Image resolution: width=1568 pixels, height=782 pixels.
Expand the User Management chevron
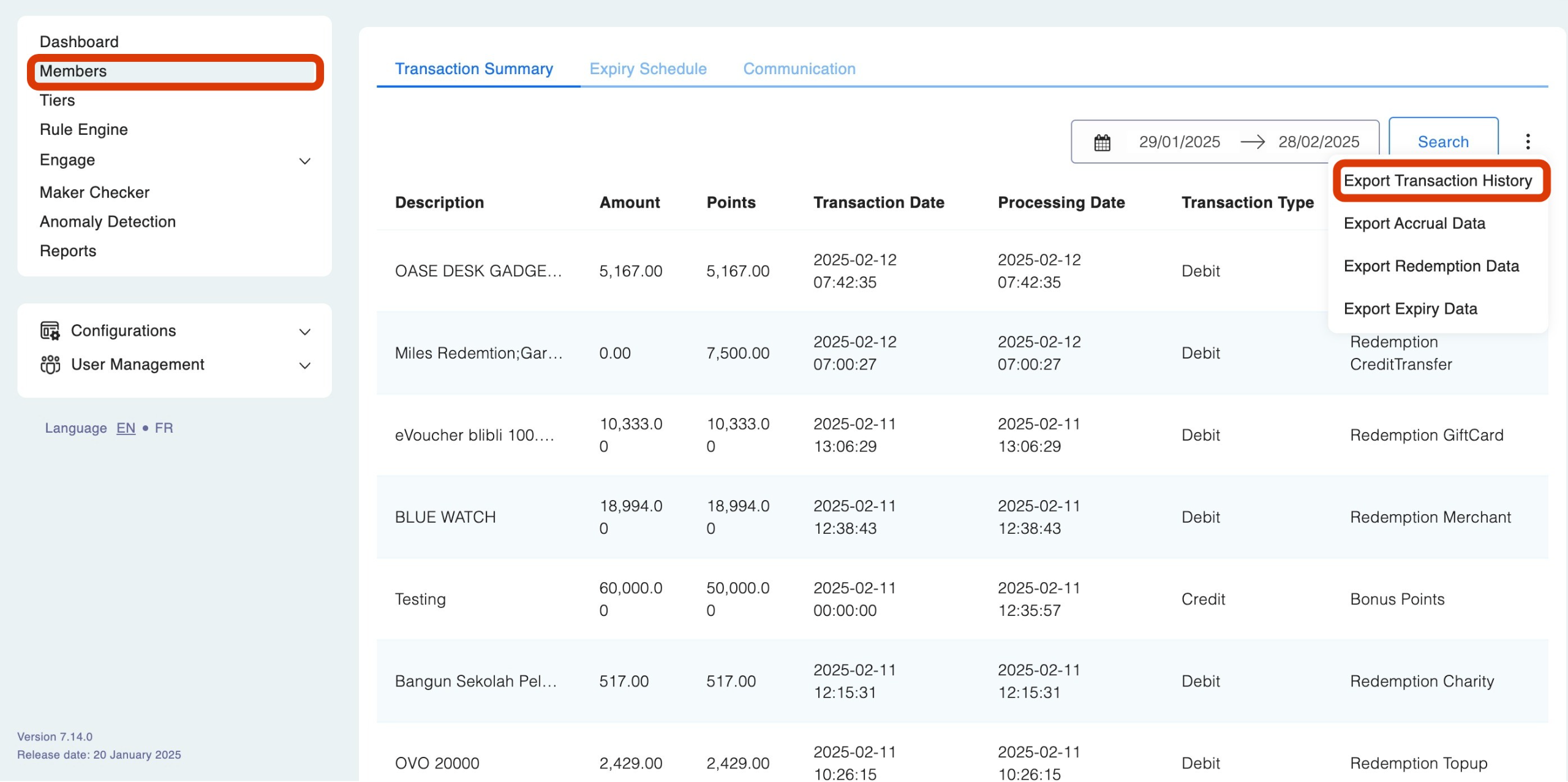pos(304,366)
